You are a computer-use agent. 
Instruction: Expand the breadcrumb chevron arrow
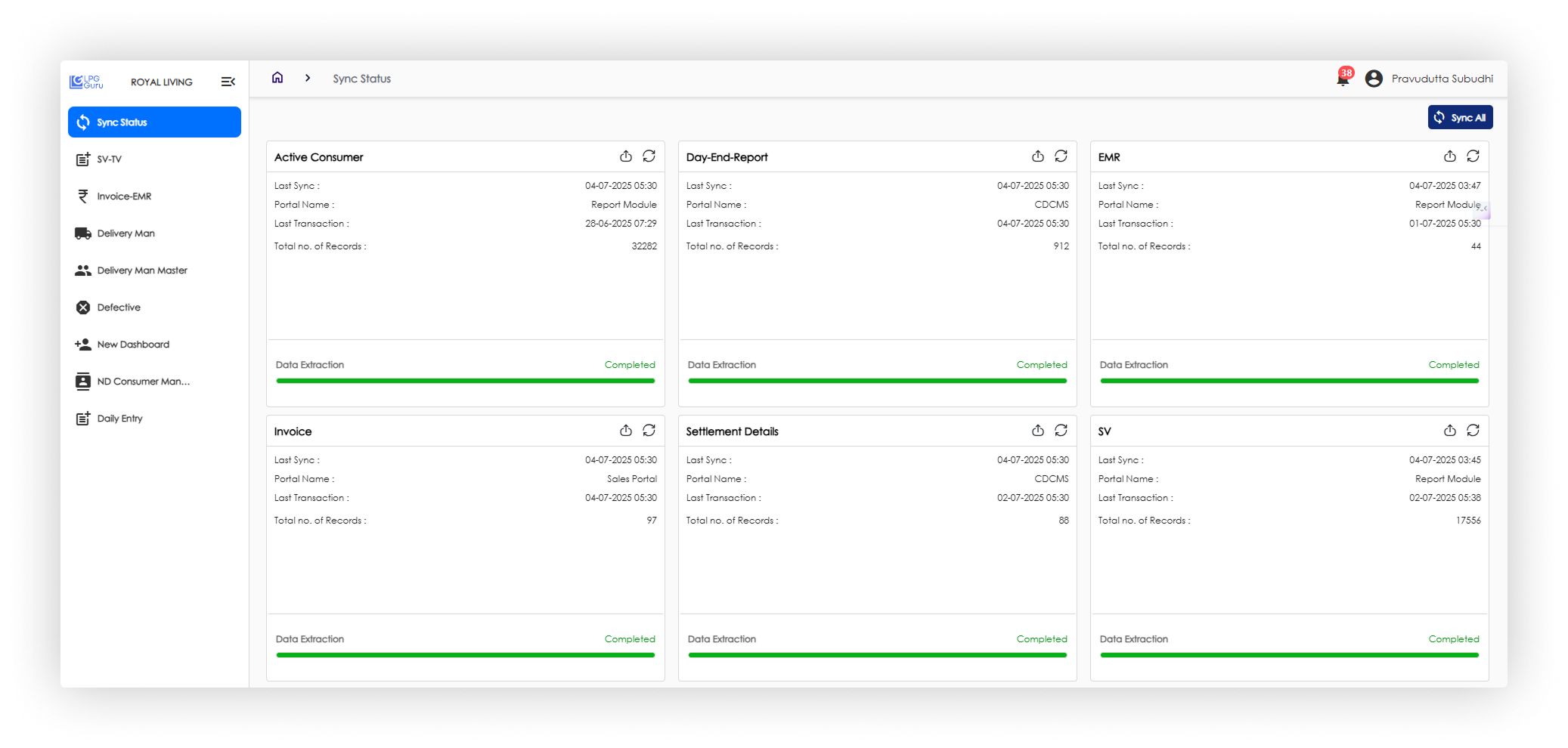click(x=308, y=78)
